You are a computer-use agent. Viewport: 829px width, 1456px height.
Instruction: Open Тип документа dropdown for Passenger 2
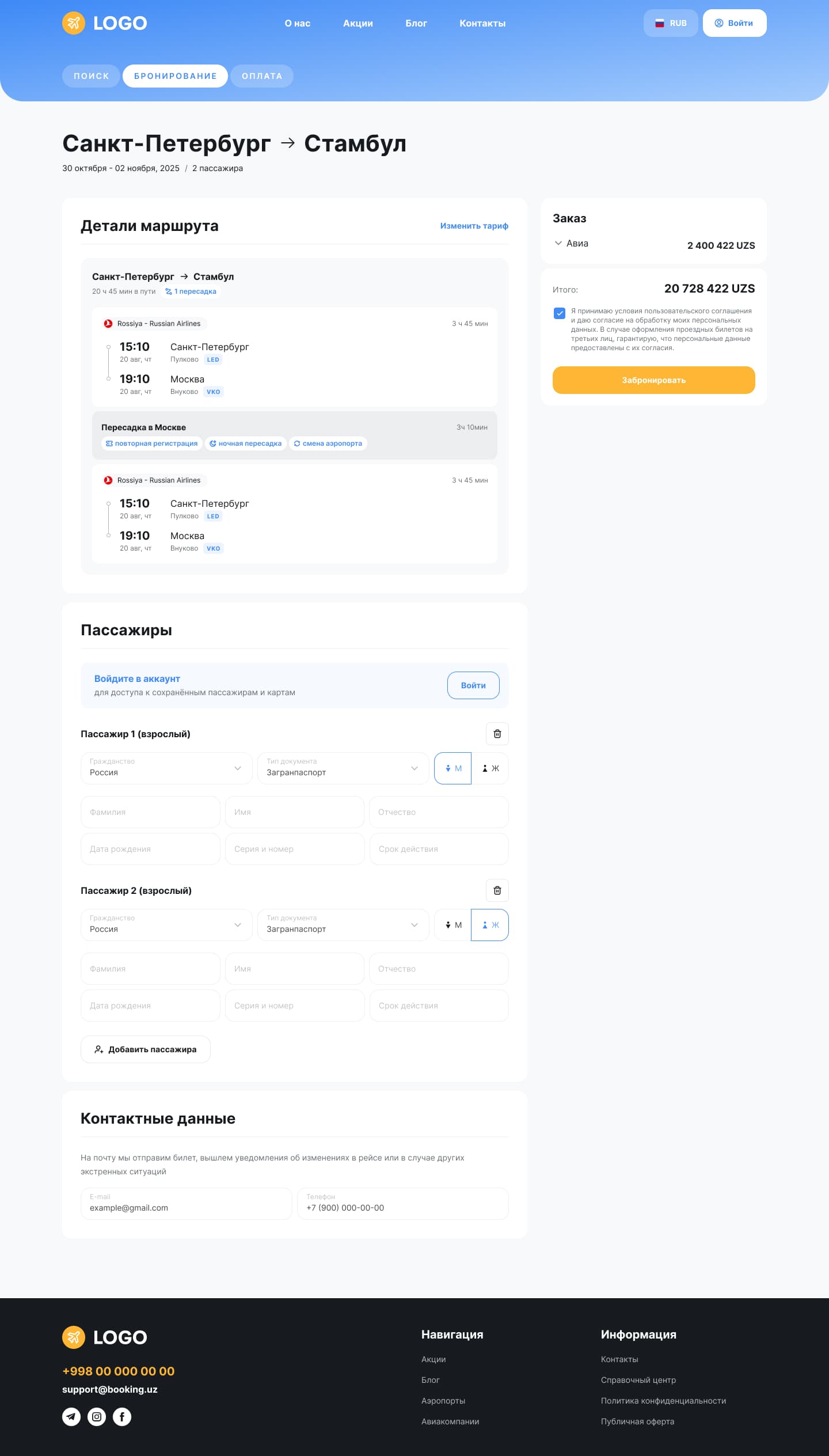[x=343, y=925]
